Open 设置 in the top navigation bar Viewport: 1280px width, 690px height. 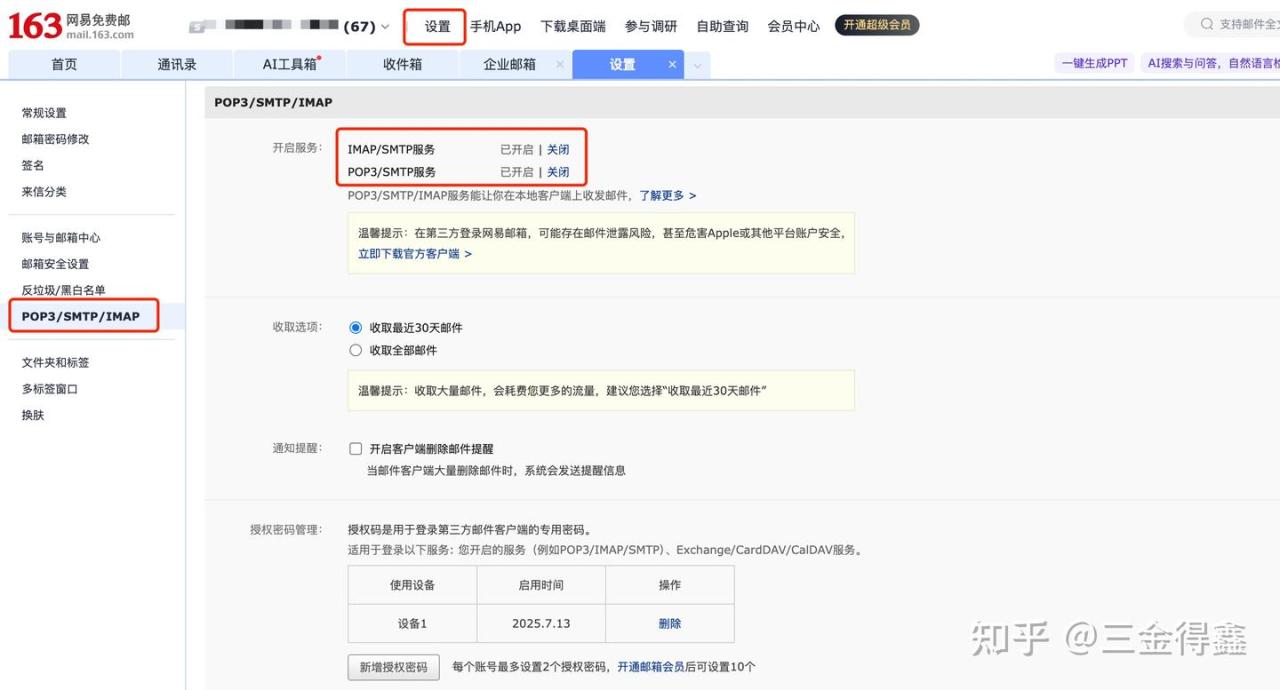click(437, 27)
